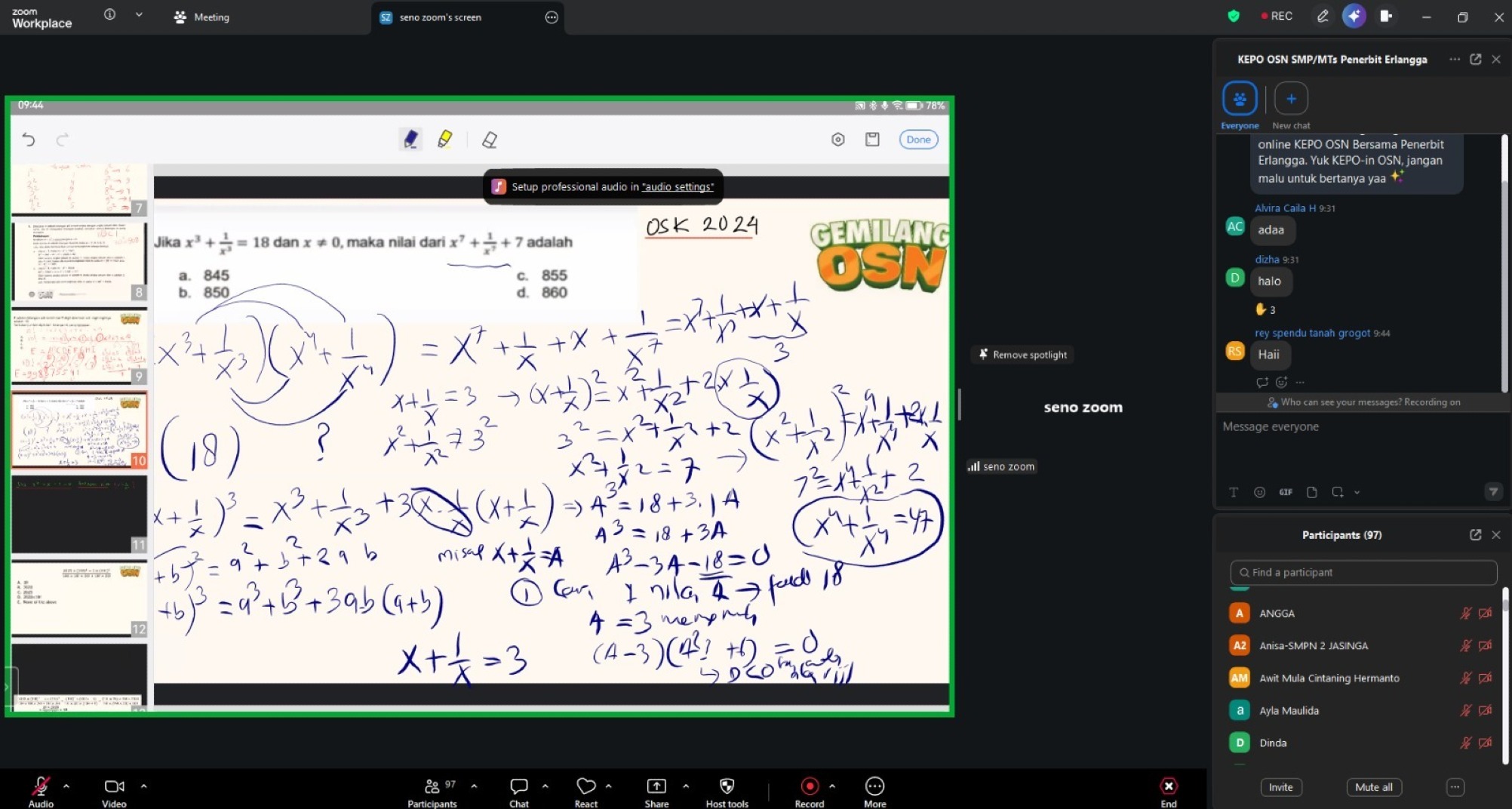Expand the arrow beside the Participants button
1512x809 pixels.
[474, 786]
